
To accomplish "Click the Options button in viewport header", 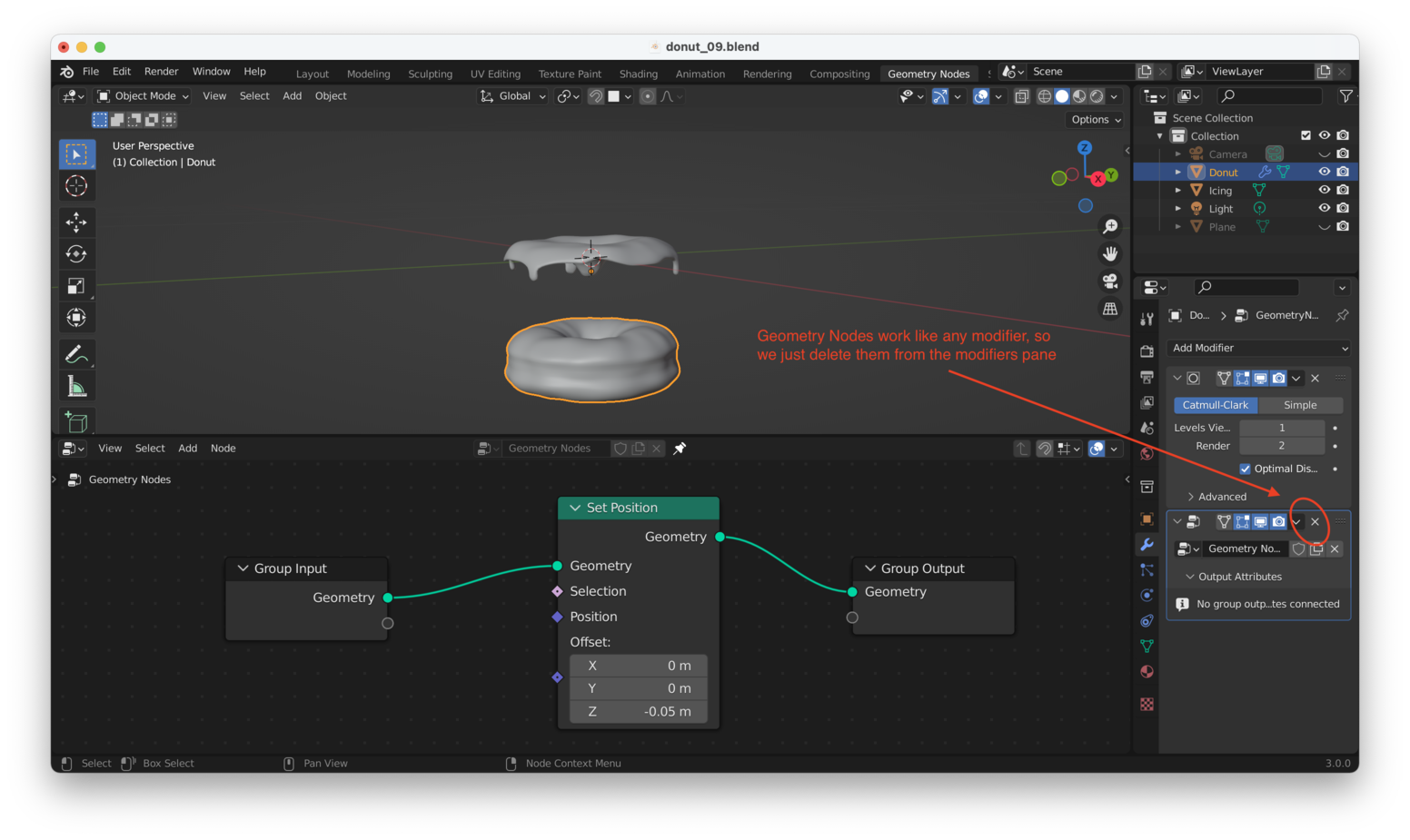I will pyautogui.click(x=1095, y=119).
